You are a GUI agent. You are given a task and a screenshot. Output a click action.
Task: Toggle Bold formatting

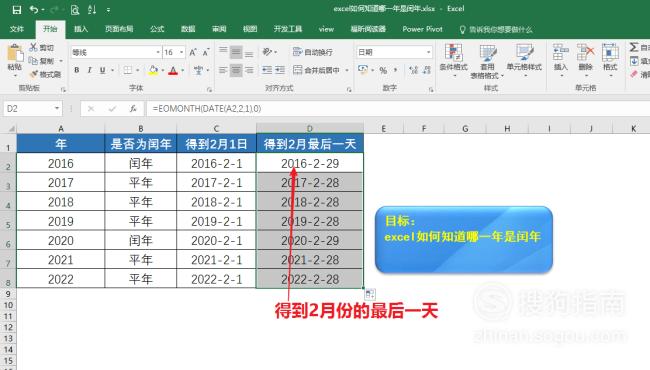pyautogui.click(x=77, y=70)
